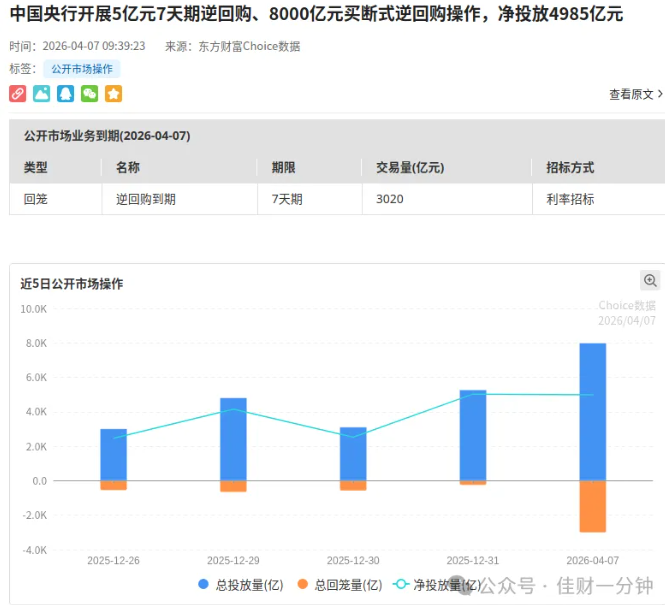The width and height of the screenshot is (665, 605).
Task: Toggle 净投放量(亿) legend series
Action: (437, 585)
